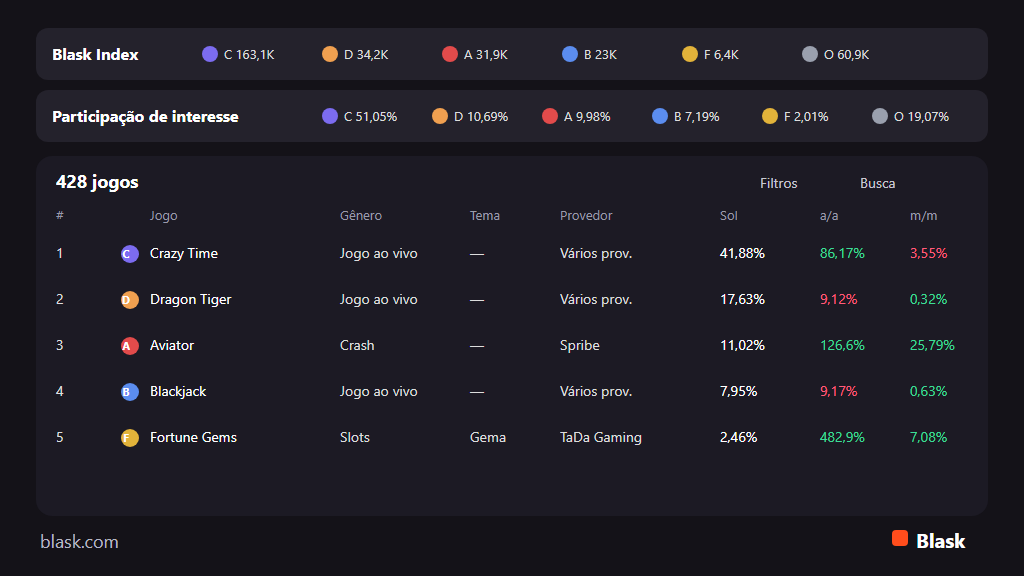1024x576 pixels.
Task: Select the gray O 60,9K swatch in Blask Index
Action: 810,54
